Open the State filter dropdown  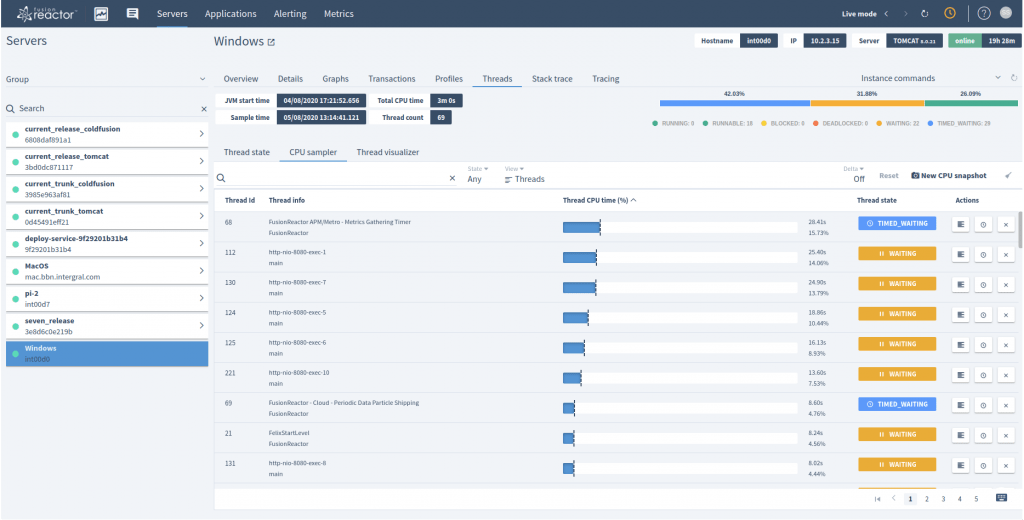click(478, 174)
